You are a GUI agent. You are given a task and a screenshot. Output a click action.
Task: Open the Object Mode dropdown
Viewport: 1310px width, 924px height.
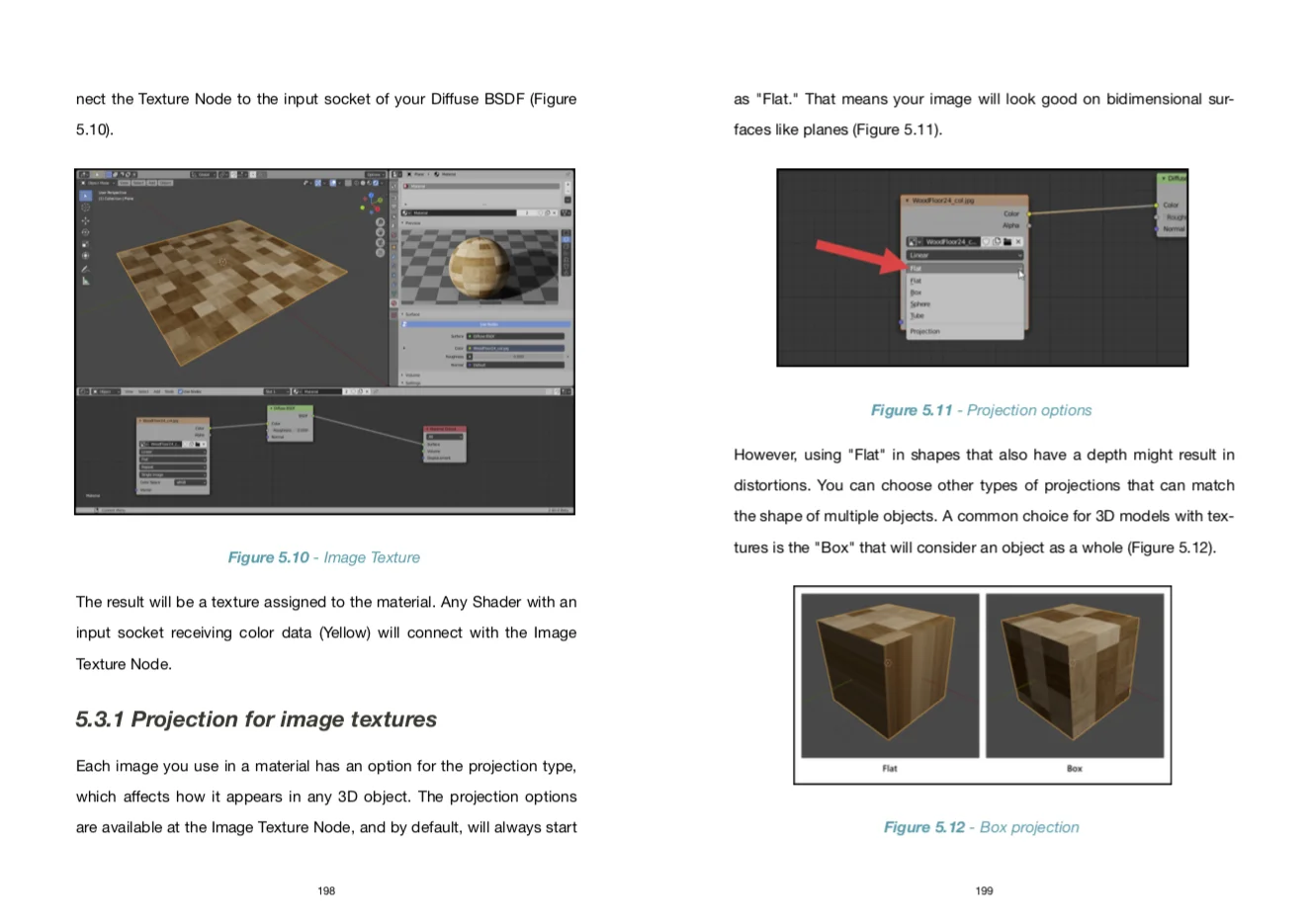click(101, 183)
